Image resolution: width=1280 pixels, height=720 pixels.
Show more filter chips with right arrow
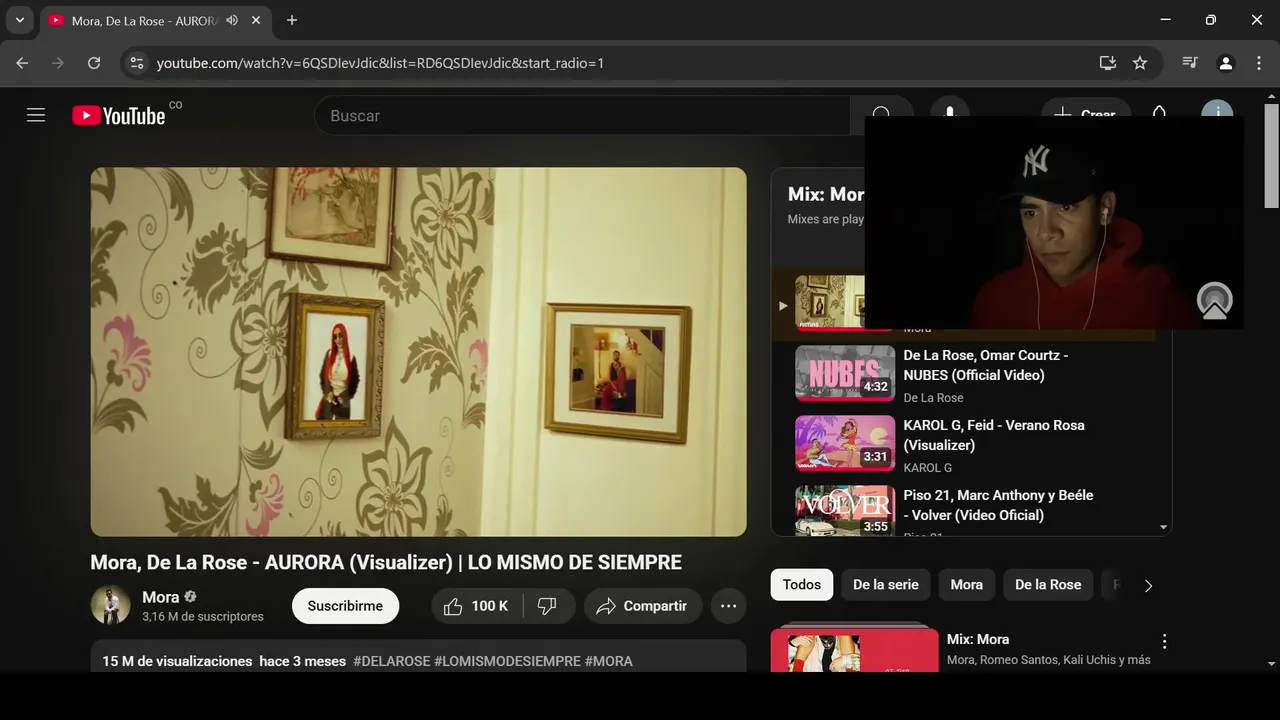coord(1148,586)
